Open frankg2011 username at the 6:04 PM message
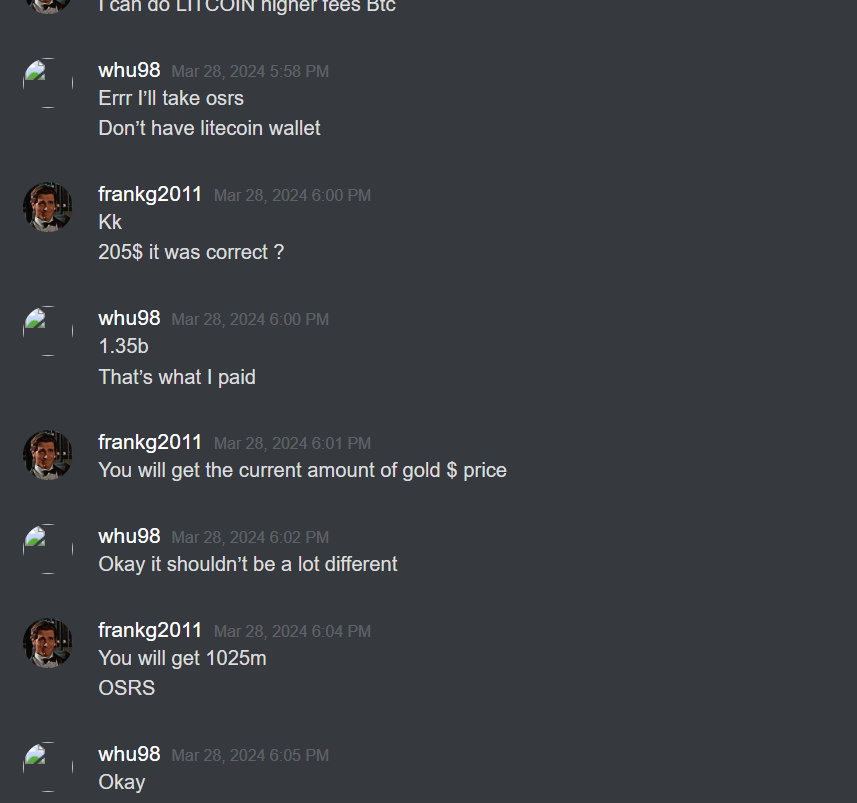 [150, 631]
